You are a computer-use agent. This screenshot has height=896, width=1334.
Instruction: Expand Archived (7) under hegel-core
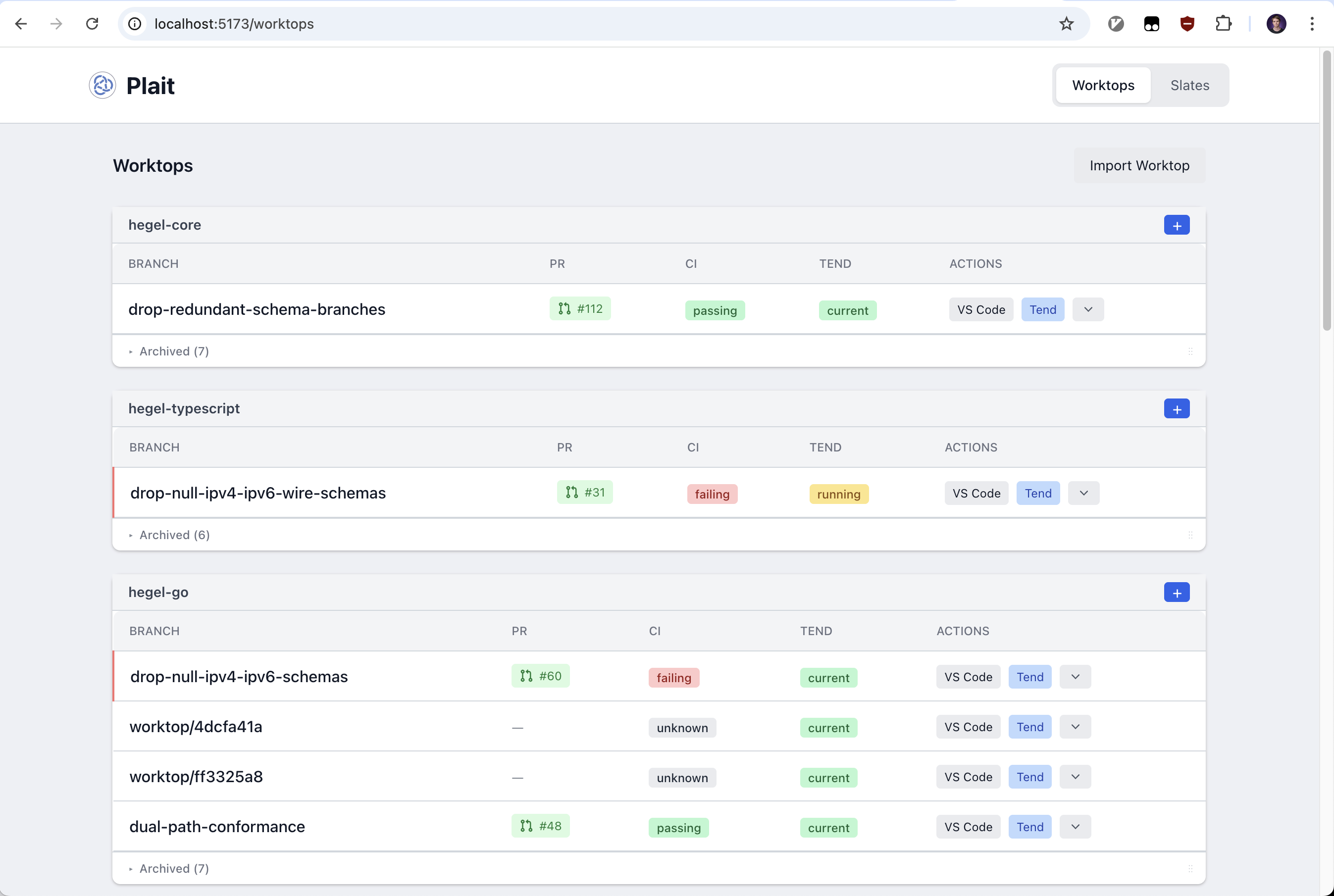(x=174, y=351)
